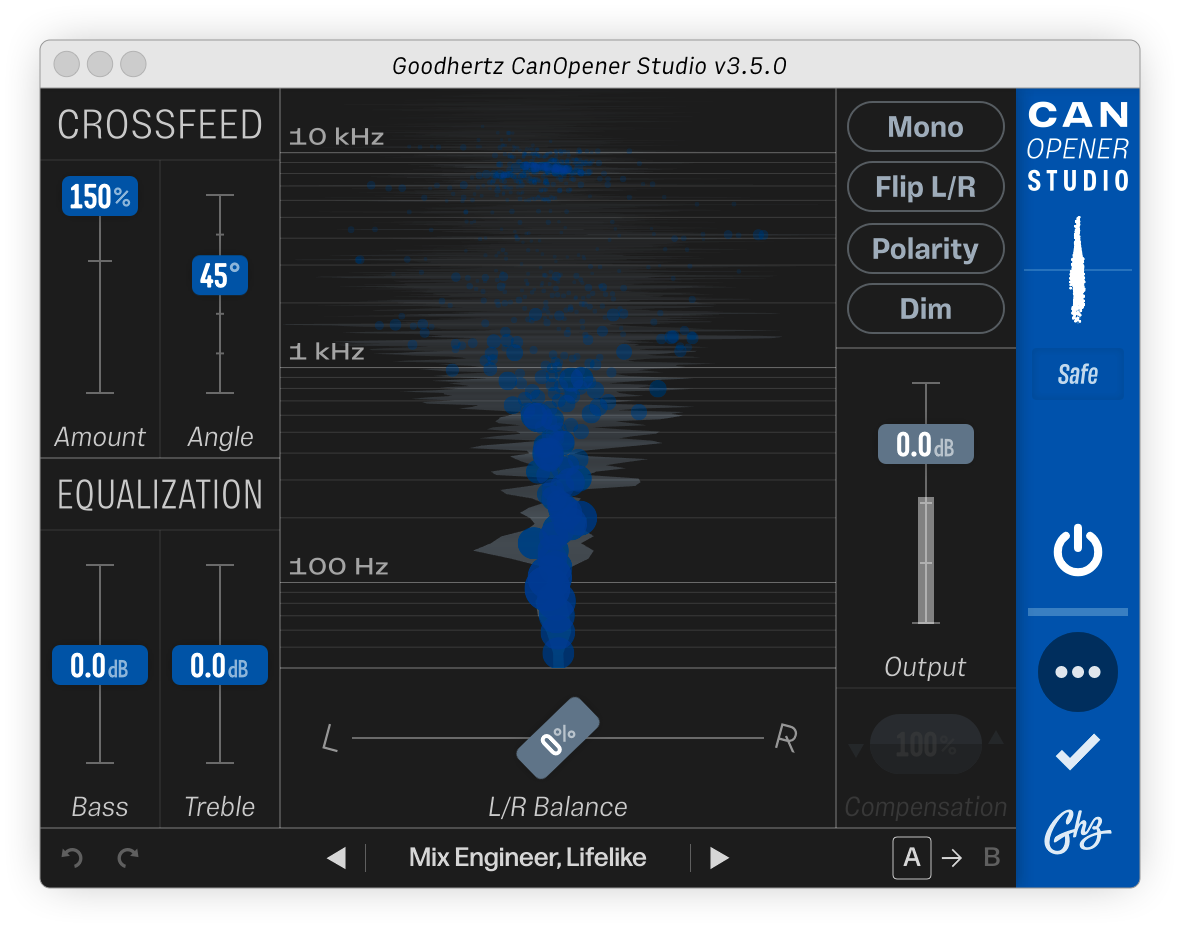This screenshot has height=928, width=1180.
Task: Click the Crossfeed Angle 45° slider handle
Action: pos(220,275)
